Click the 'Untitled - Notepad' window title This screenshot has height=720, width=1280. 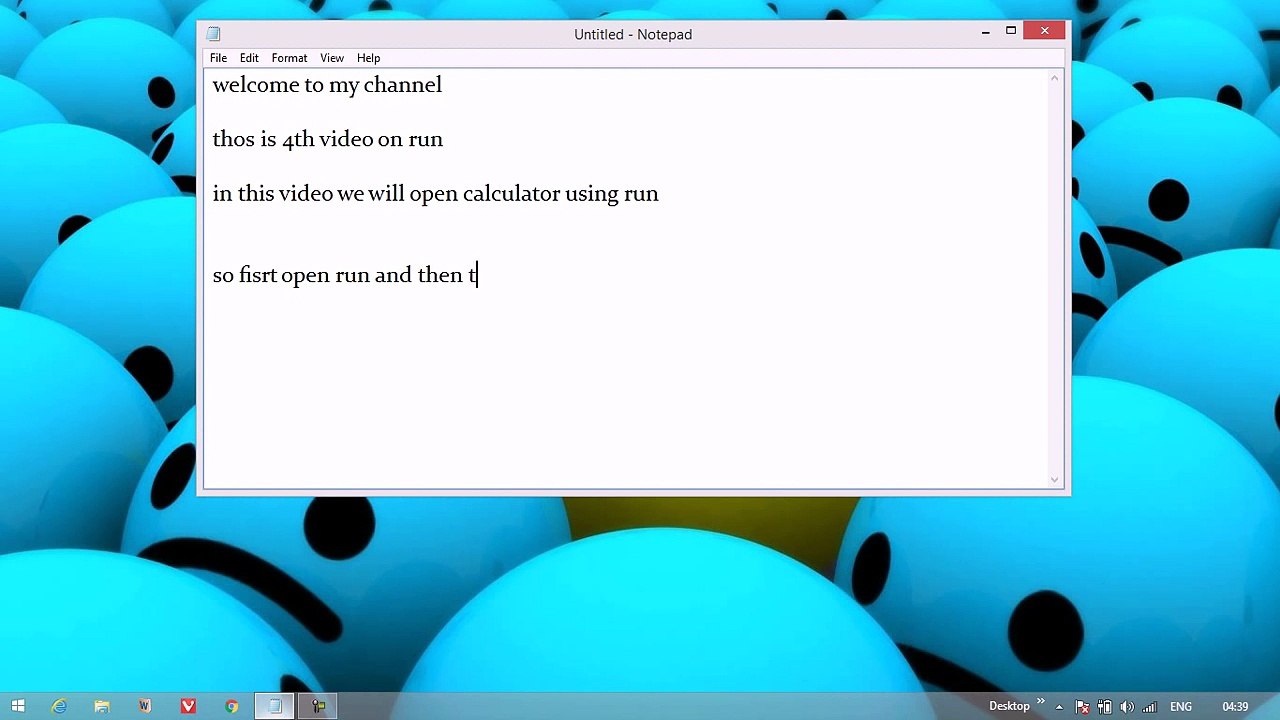click(x=633, y=34)
